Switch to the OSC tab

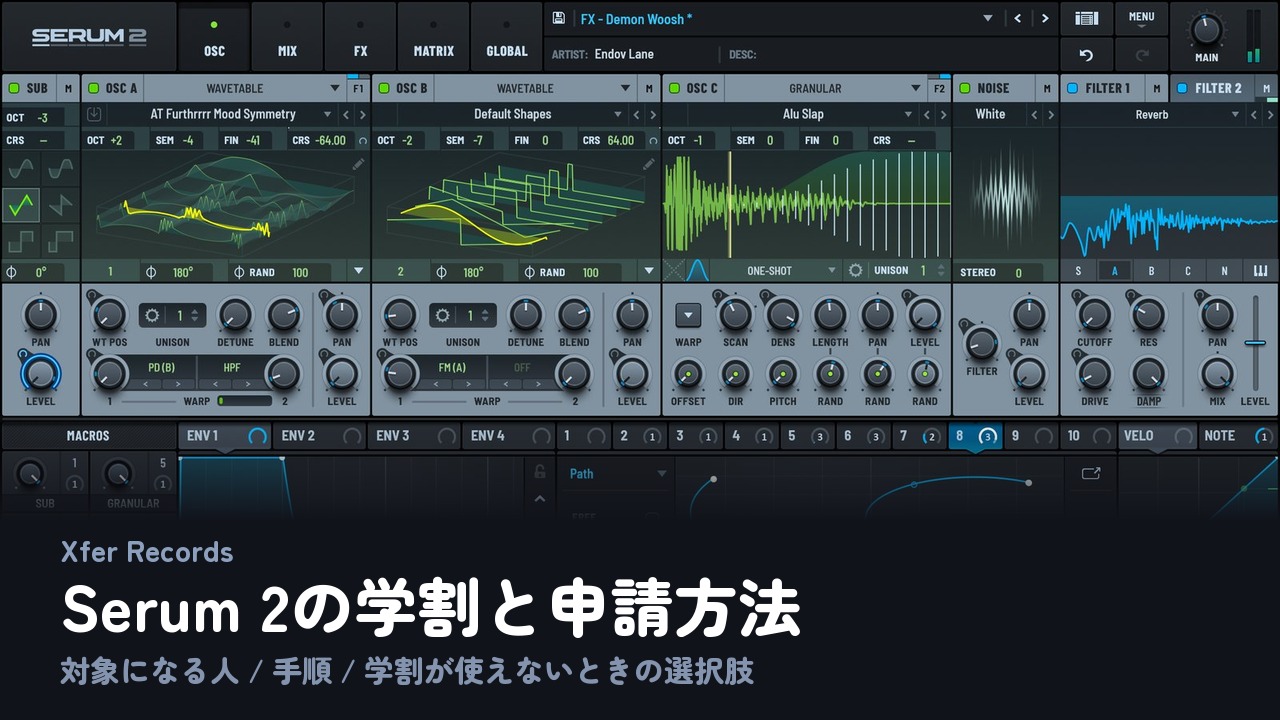coord(214,37)
